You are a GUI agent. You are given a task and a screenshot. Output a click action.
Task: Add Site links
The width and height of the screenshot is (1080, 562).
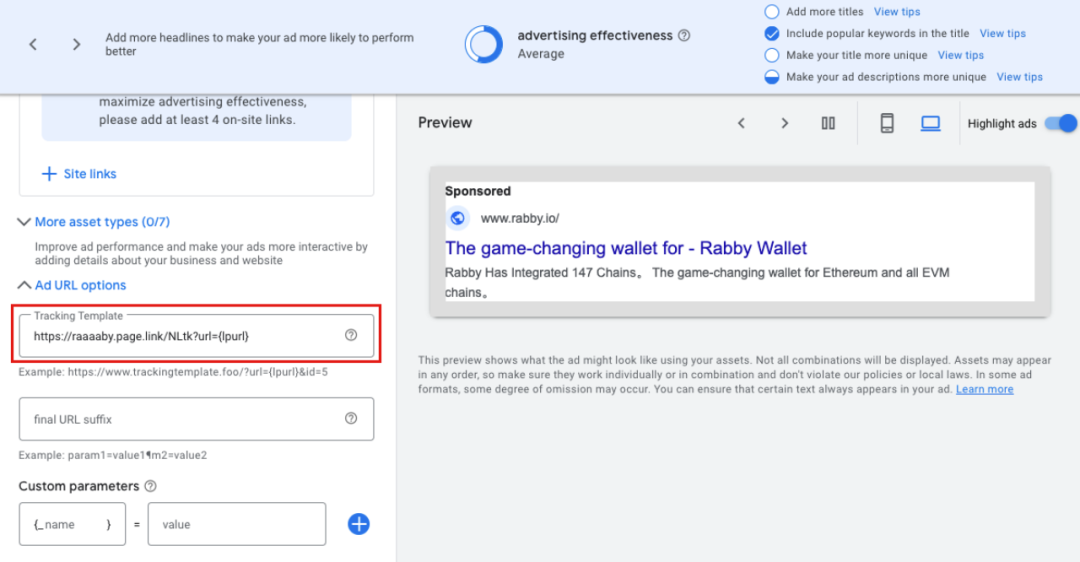pyautogui.click(x=79, y=174)
